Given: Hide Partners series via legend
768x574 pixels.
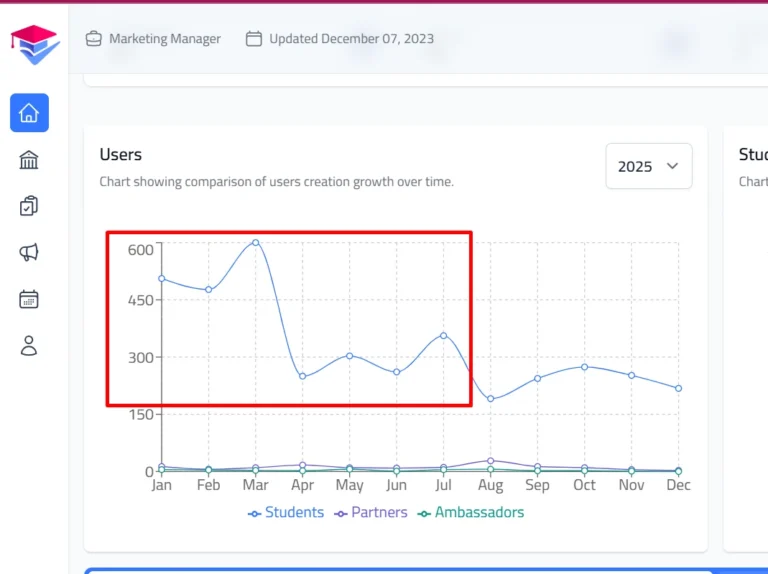Looking at the screenshot, I should [370, 512].
